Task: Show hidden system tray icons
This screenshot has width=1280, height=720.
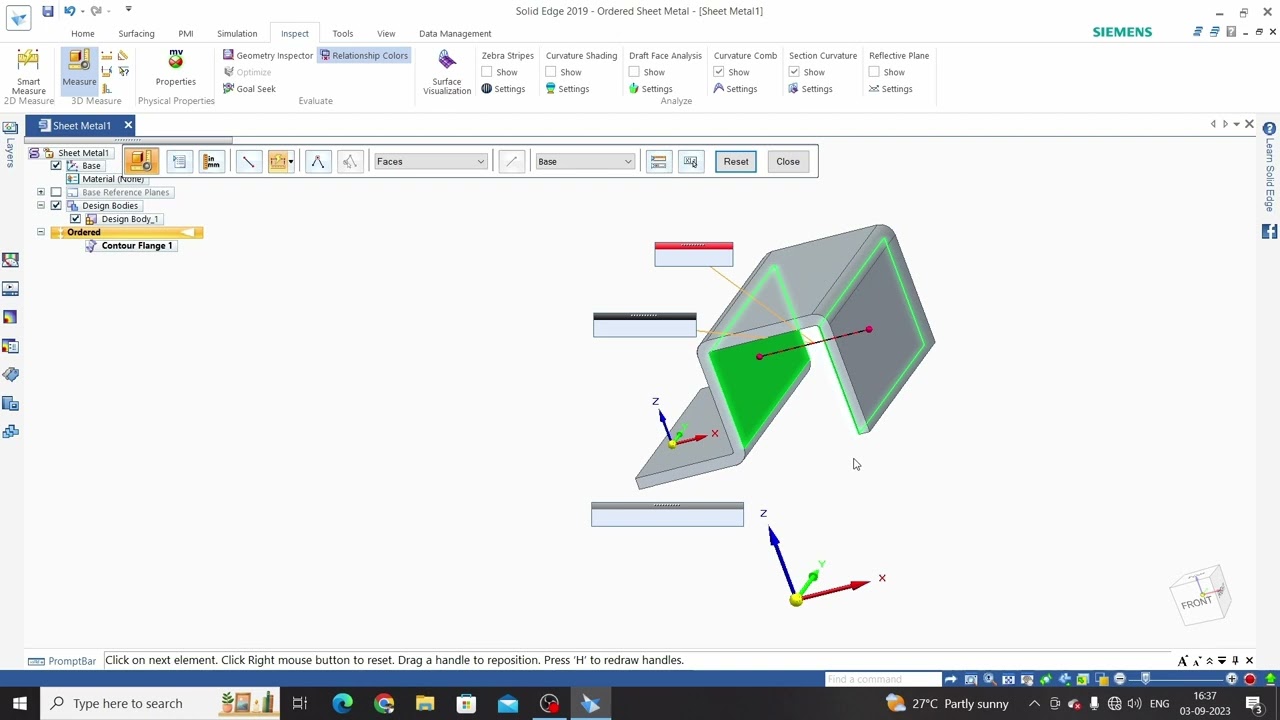Action: coord(1034,703)
